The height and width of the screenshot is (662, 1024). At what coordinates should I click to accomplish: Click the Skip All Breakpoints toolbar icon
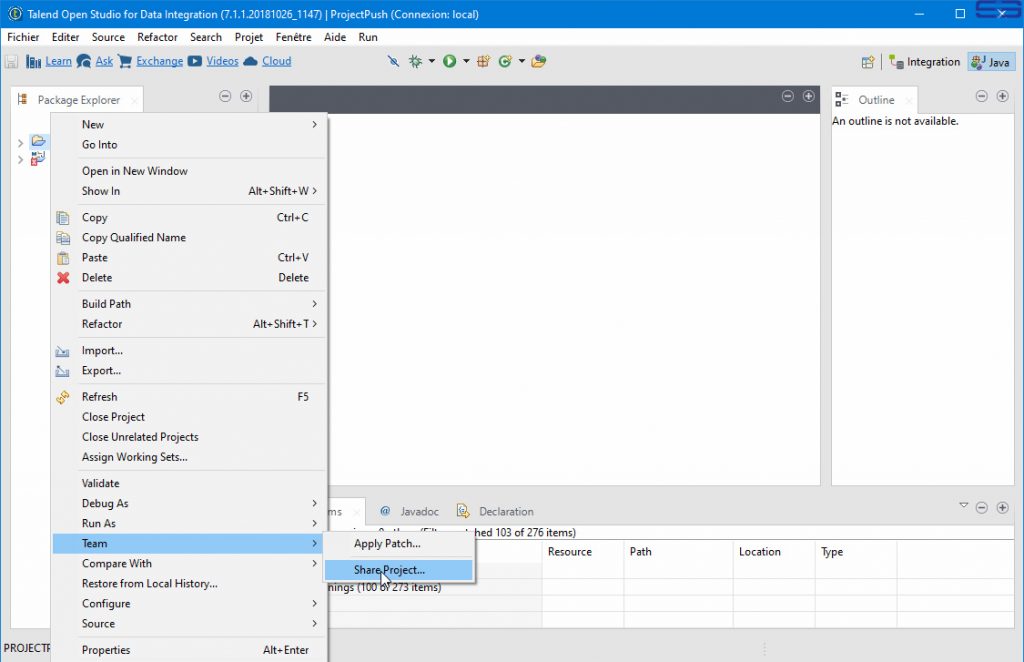point(393,61)
